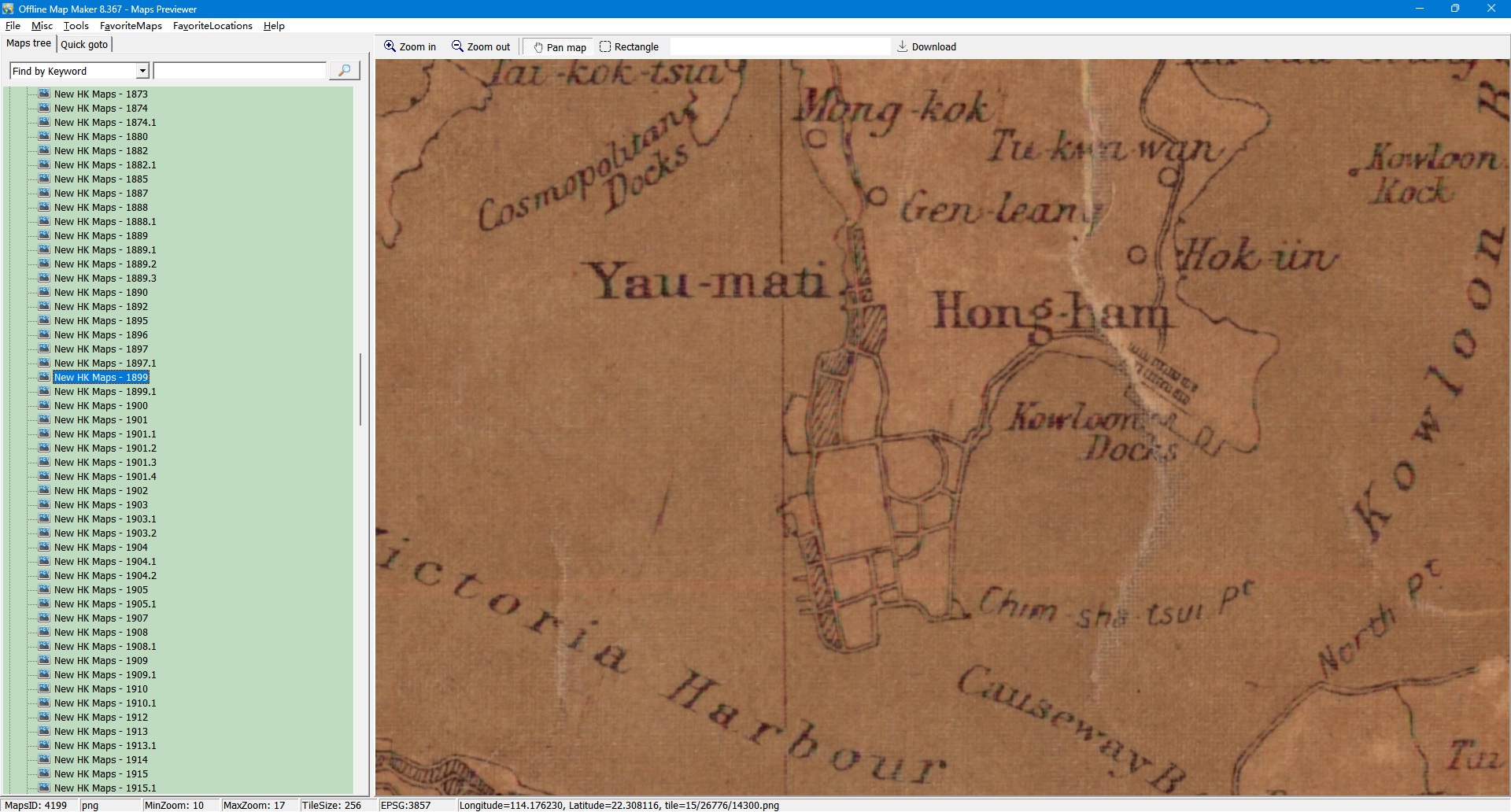Click the Zoom out magnifier icon
Viewport: 1511px width, 812px height.
457,46
